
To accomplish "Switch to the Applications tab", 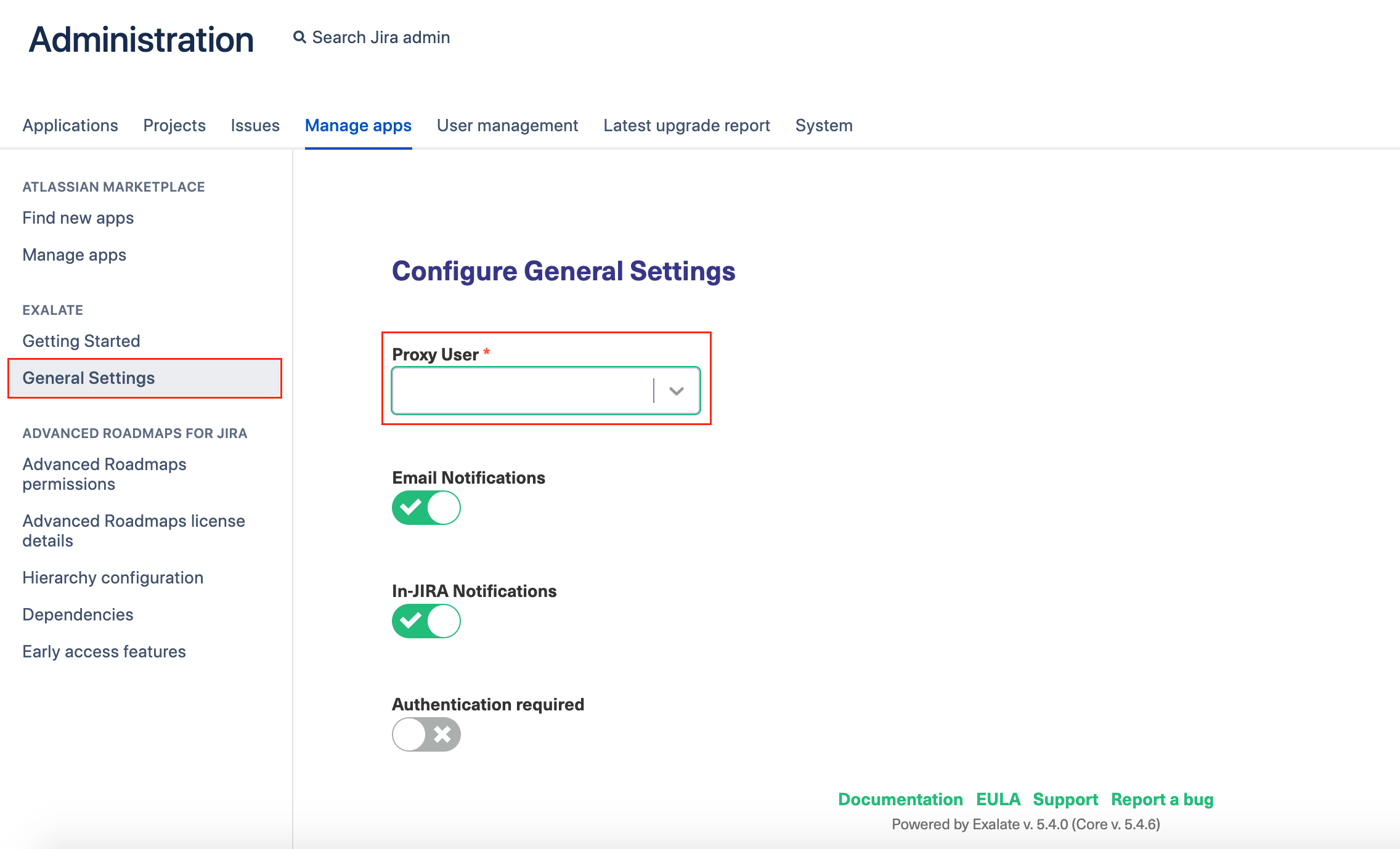I will click(x=70, y=126).
